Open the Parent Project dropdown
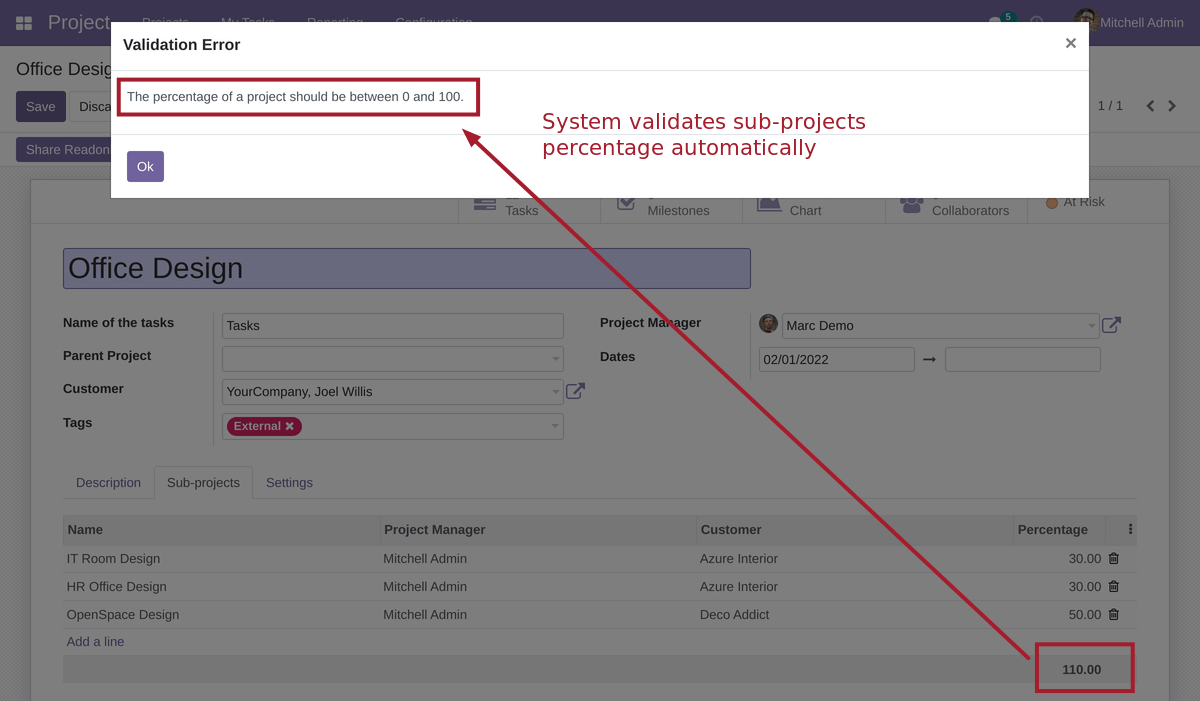The height and width of the screenshot is (701, 1200). [x=555, y=358]
